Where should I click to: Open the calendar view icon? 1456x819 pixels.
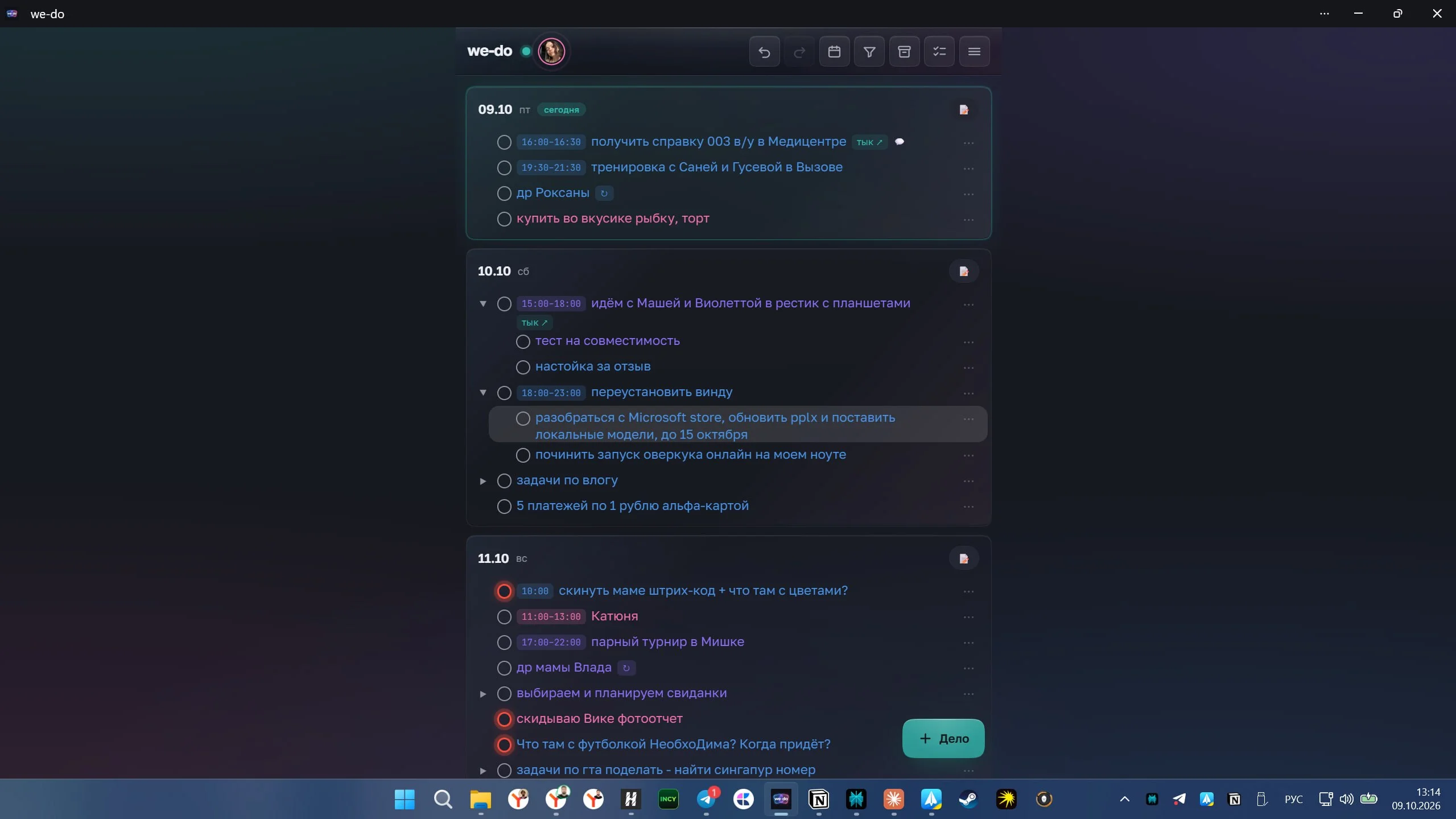click(x=834, y=52)
